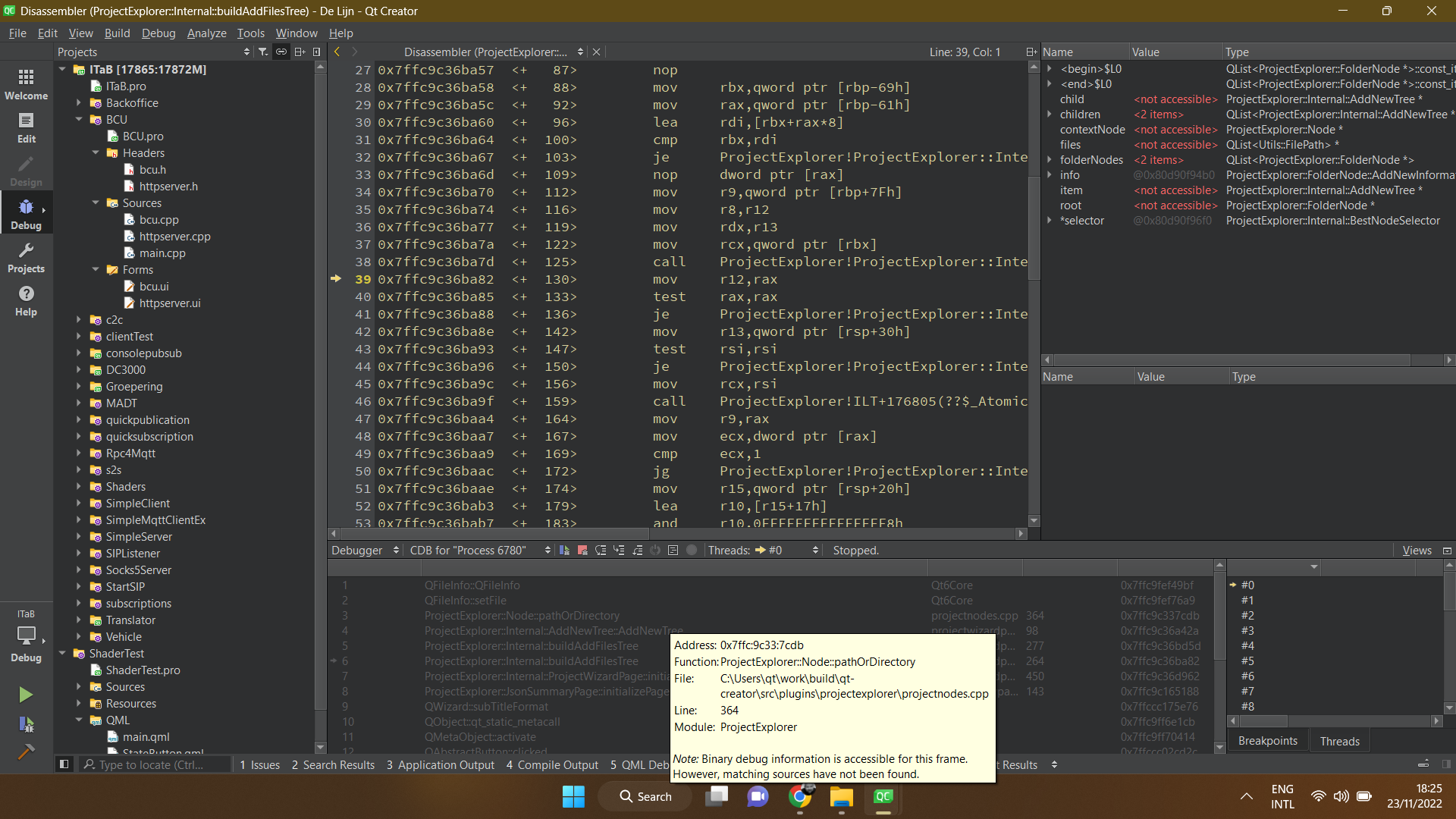Open the Projects mode wrench icon
1456x819 pixels.
point(26,257)
